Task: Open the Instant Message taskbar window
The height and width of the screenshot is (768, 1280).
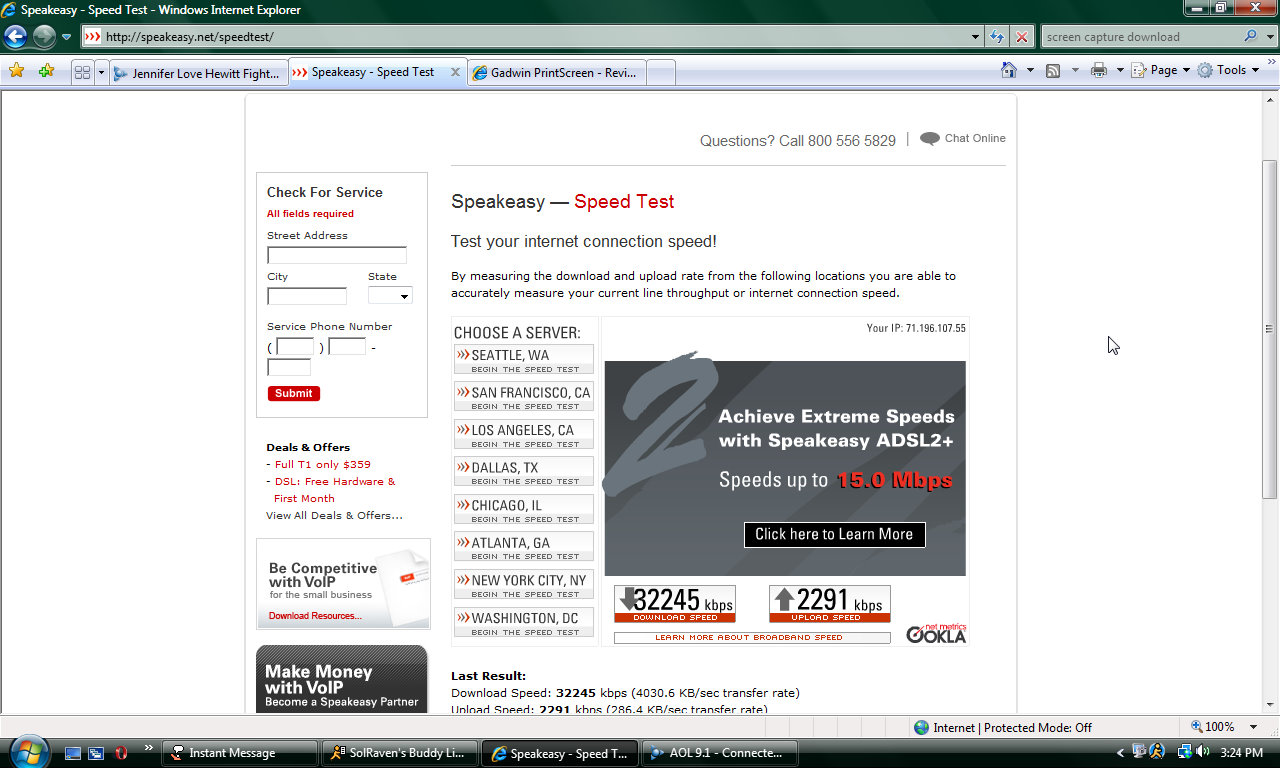Action: point(240,753)
